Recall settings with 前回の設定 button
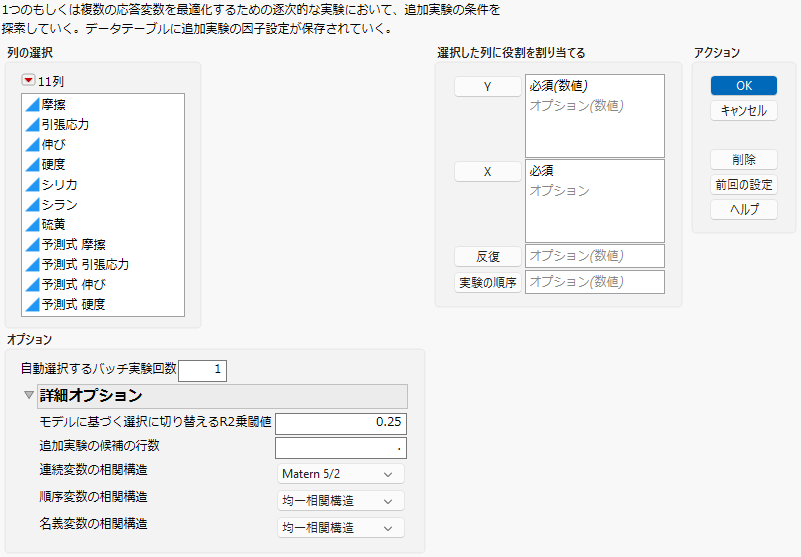The height and width of the screenshot is (557, 801). [744, 184]
